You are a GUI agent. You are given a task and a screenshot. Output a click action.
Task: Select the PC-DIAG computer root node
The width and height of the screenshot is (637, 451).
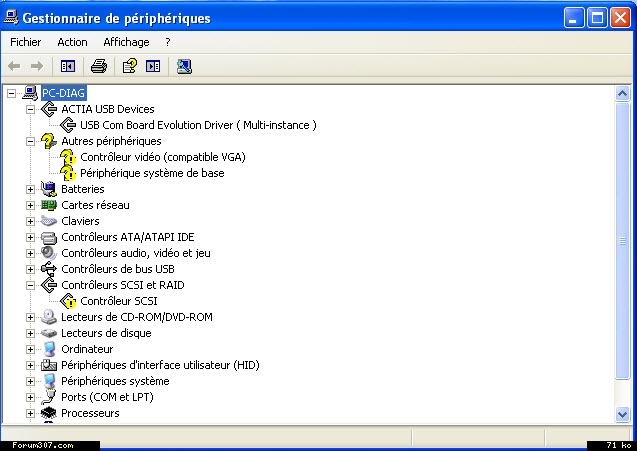[x=77, y=93]
